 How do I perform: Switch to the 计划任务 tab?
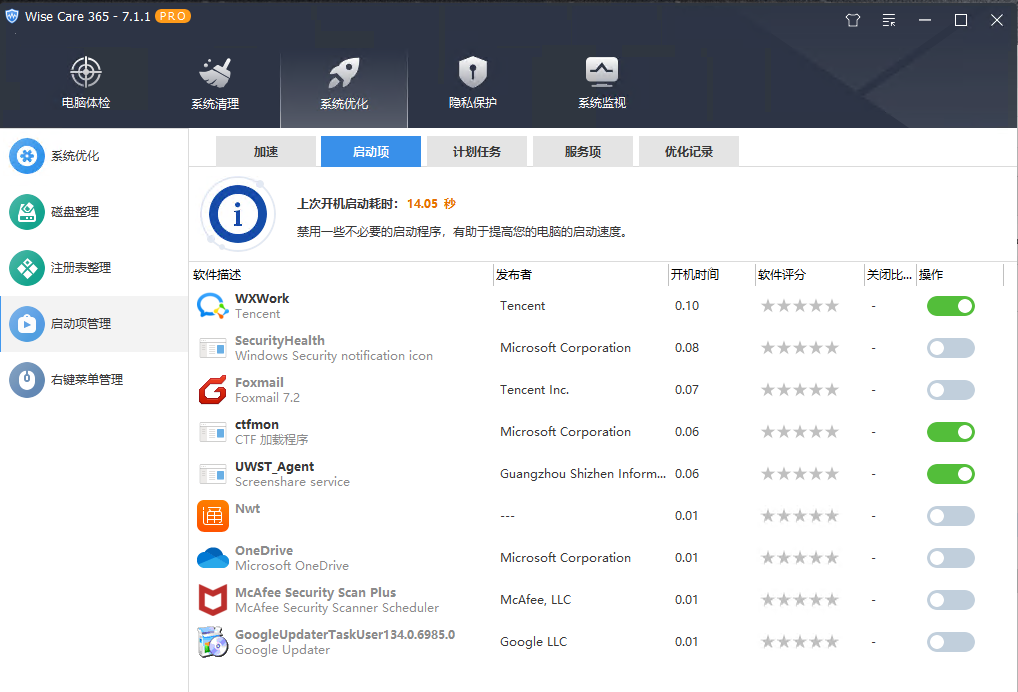click(x=477, y=151)
